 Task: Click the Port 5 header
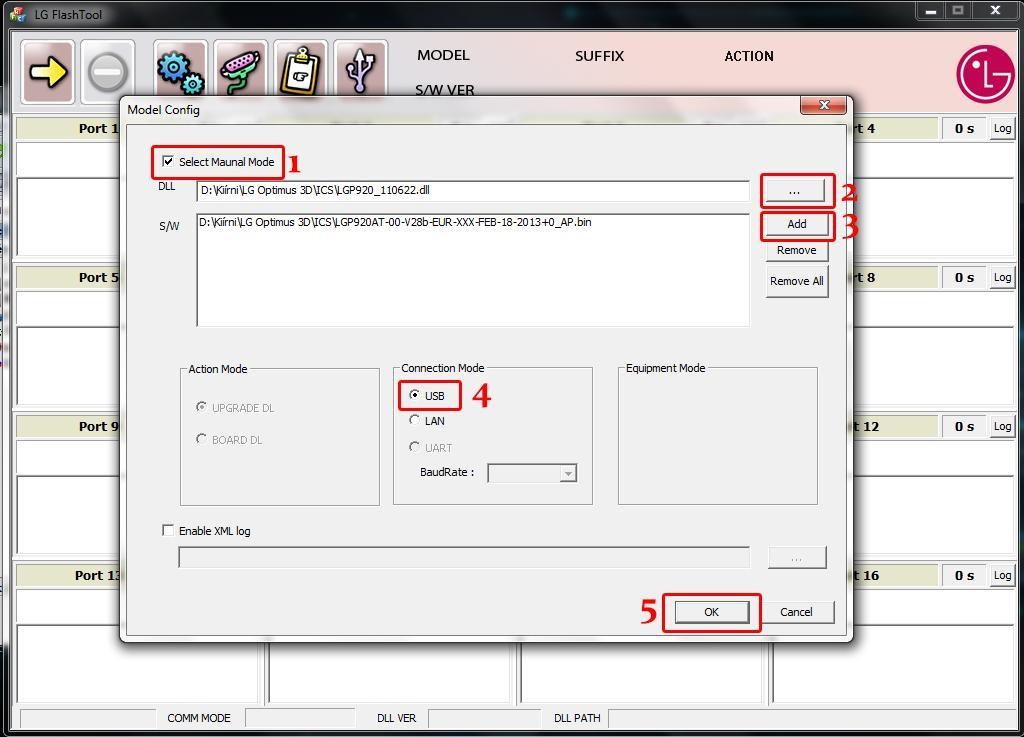coord(69,277)
